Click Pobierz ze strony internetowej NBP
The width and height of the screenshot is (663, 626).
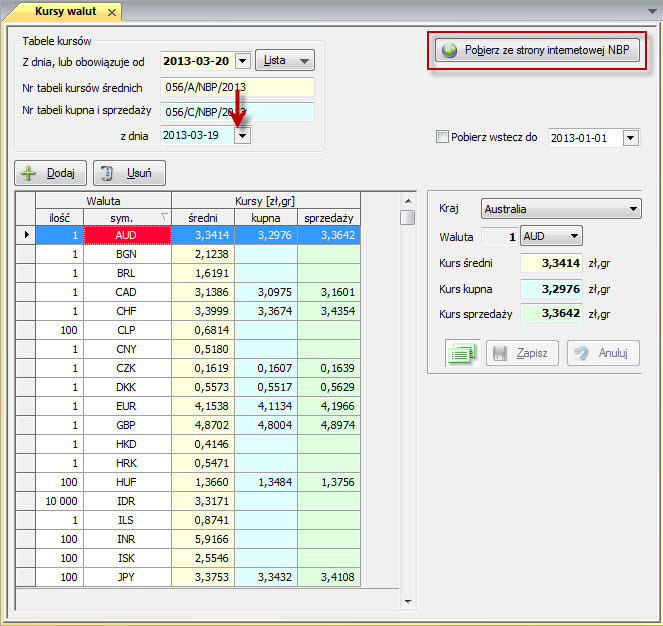(537, 50)
